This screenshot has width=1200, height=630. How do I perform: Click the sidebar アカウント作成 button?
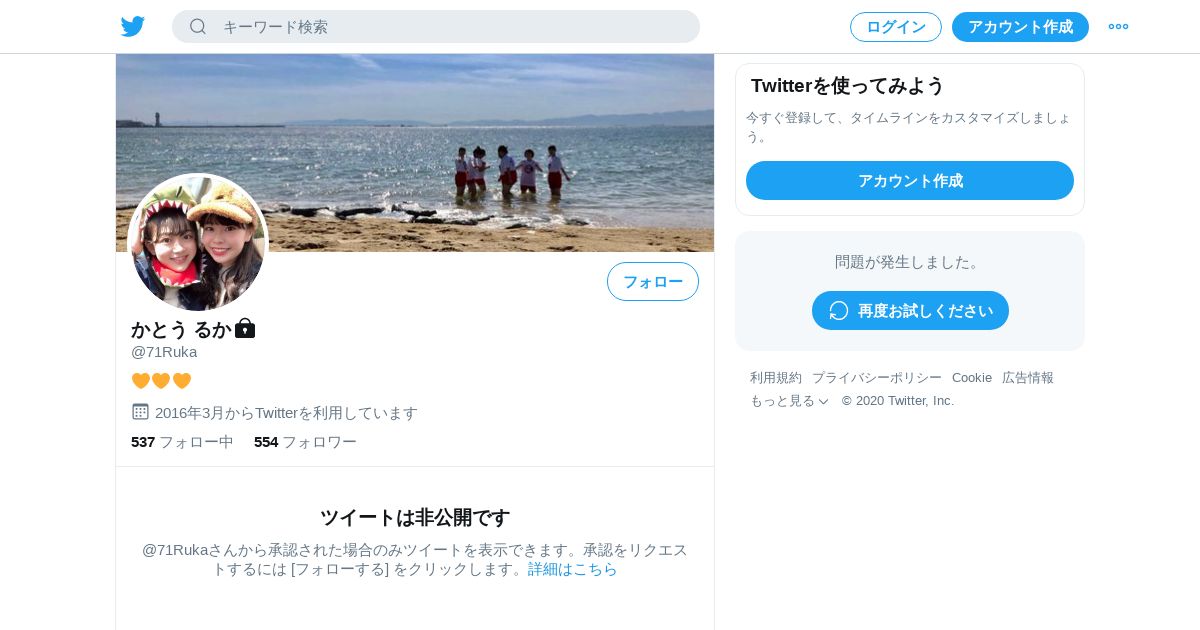click(910, 180)
